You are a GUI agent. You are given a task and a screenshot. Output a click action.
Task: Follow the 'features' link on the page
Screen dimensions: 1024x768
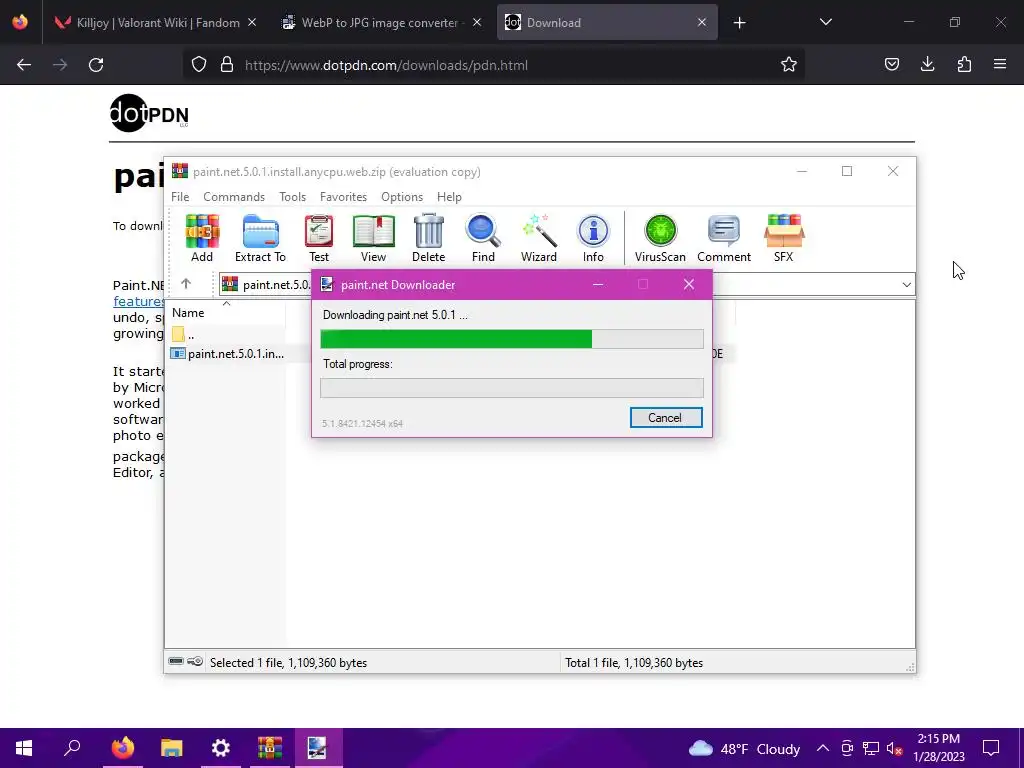coord(138,301)
